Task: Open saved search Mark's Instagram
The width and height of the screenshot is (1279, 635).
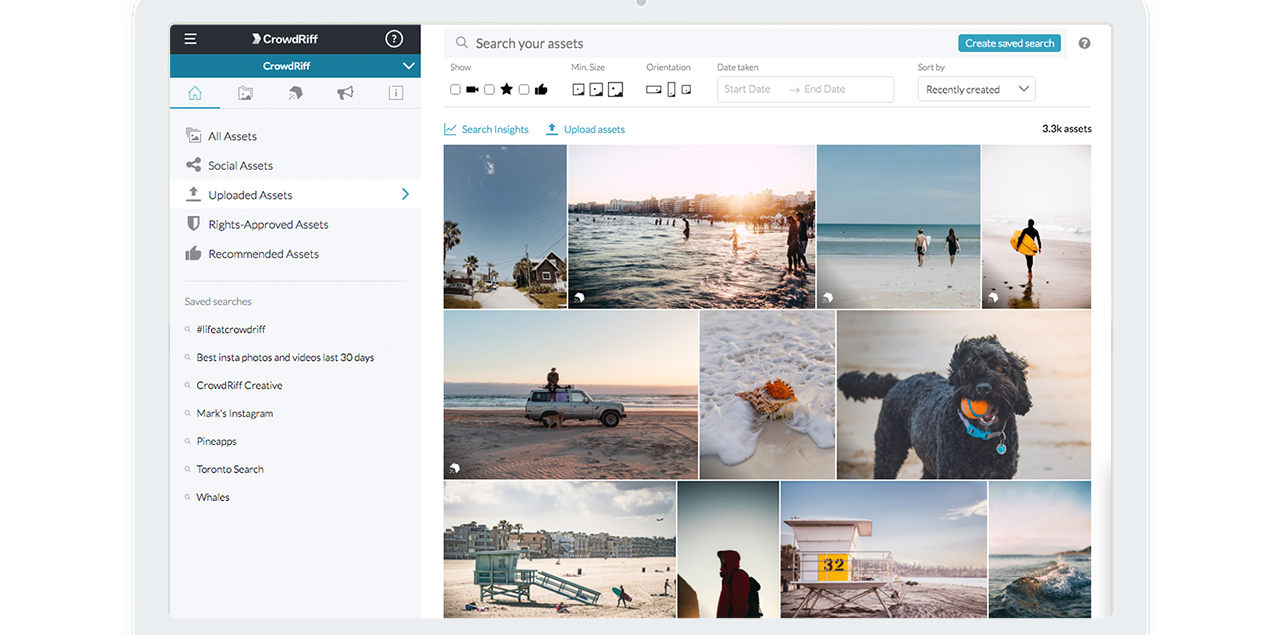Action: [234, 413]
